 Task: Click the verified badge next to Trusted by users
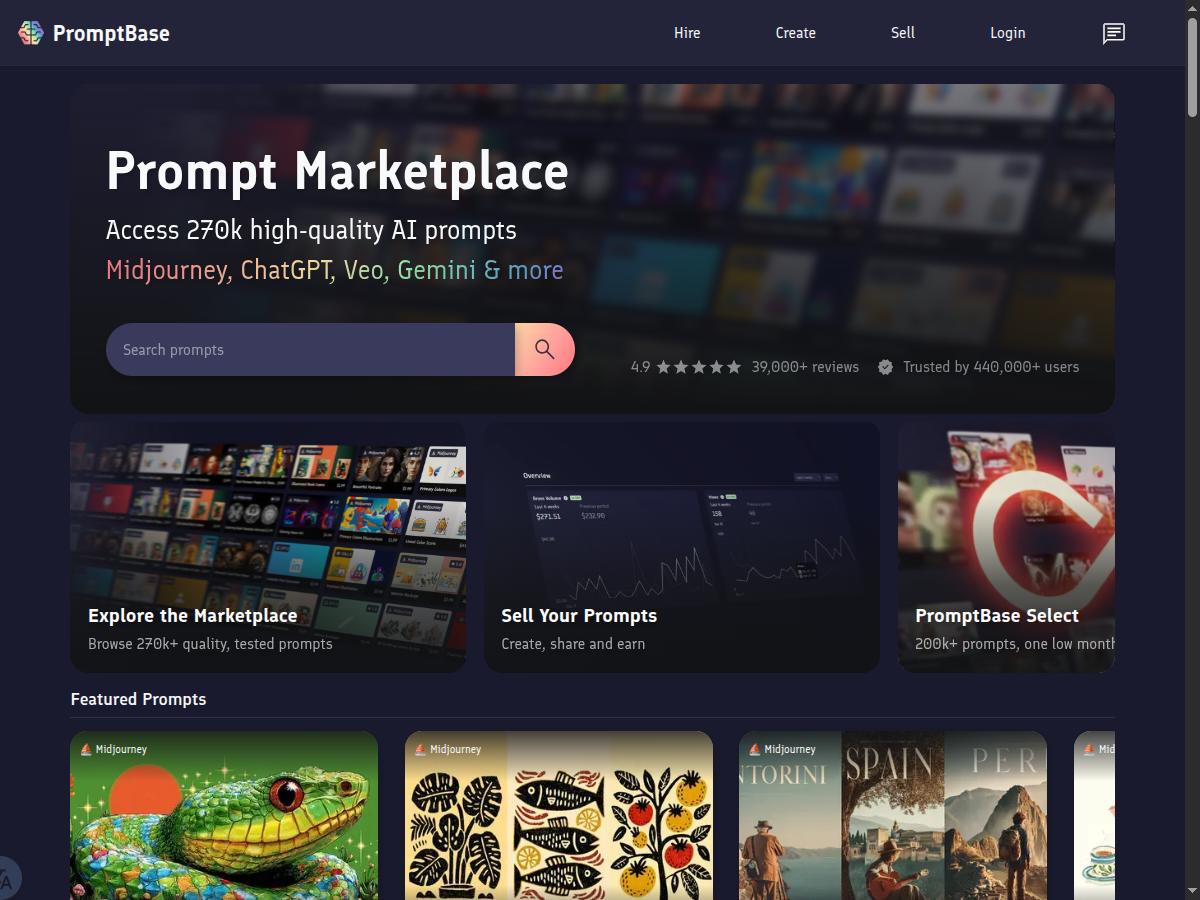(x=885, y=367)
